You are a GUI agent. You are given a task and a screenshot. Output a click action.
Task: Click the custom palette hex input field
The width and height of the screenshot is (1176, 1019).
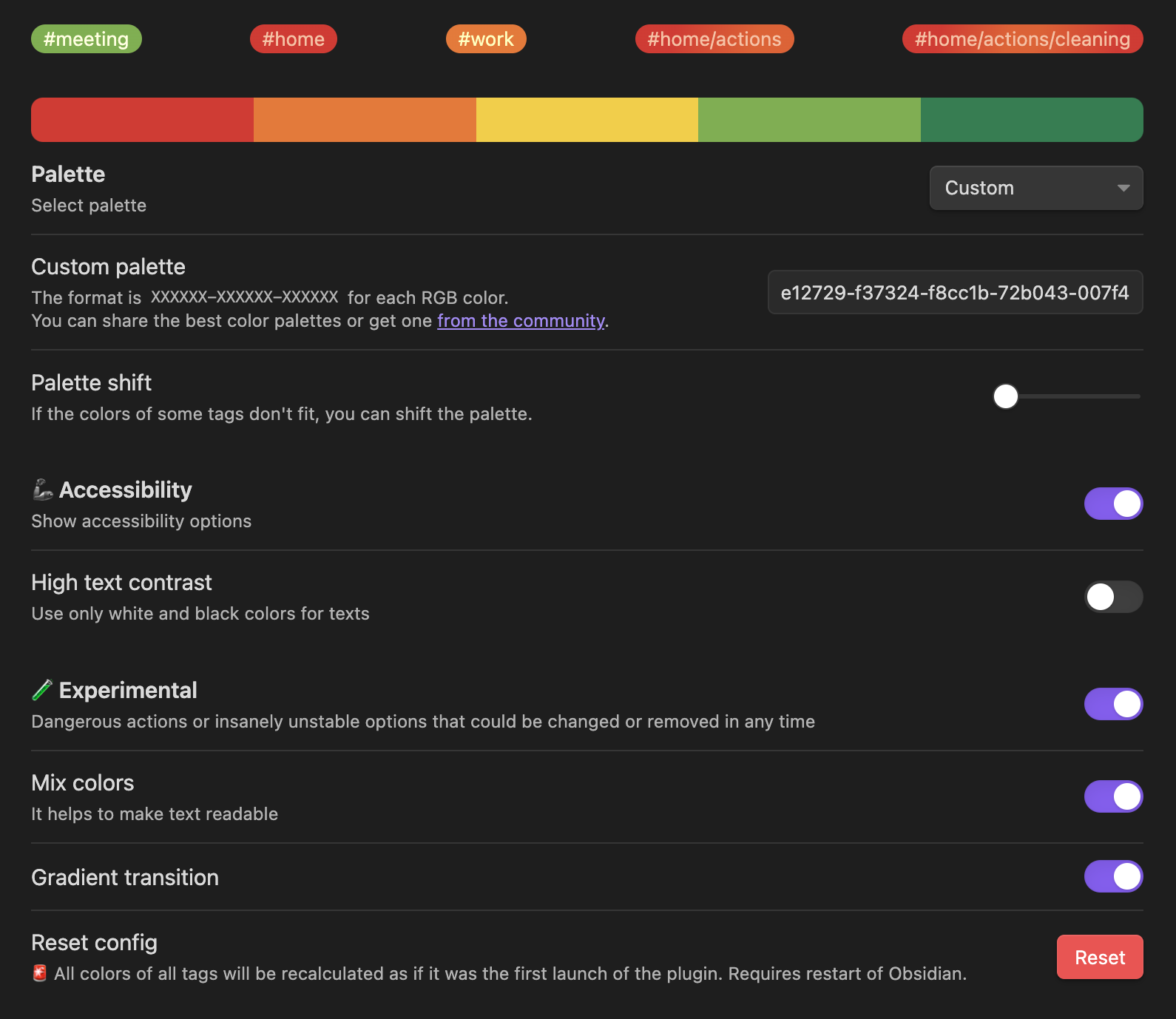click(x=955, y=293)
